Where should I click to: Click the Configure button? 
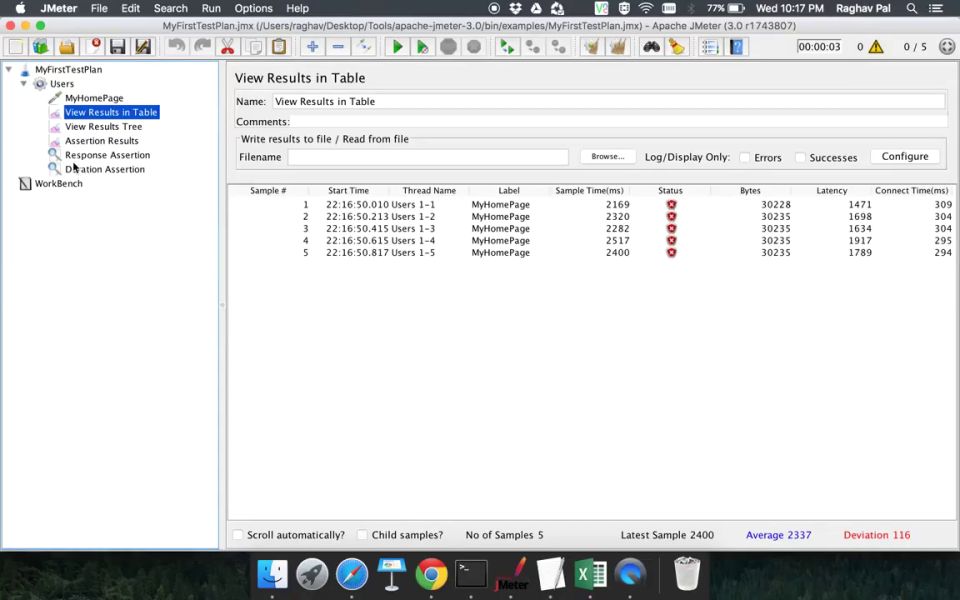(x=905, y=157)
